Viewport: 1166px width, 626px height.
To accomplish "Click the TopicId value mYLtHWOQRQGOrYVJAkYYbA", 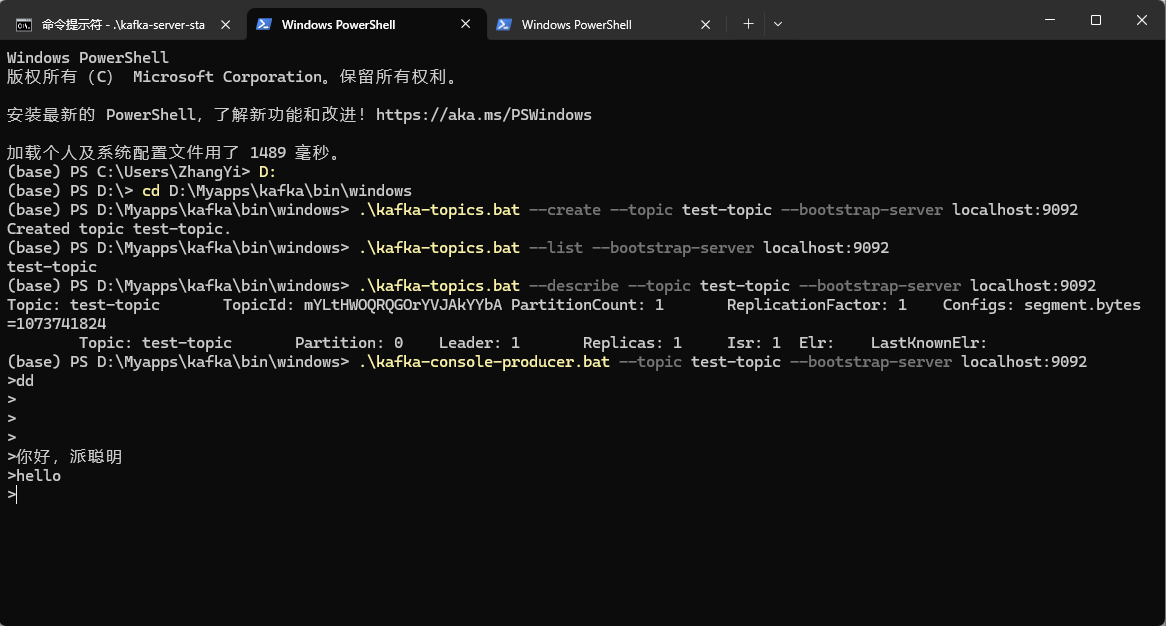I will [x=402, y=305].
